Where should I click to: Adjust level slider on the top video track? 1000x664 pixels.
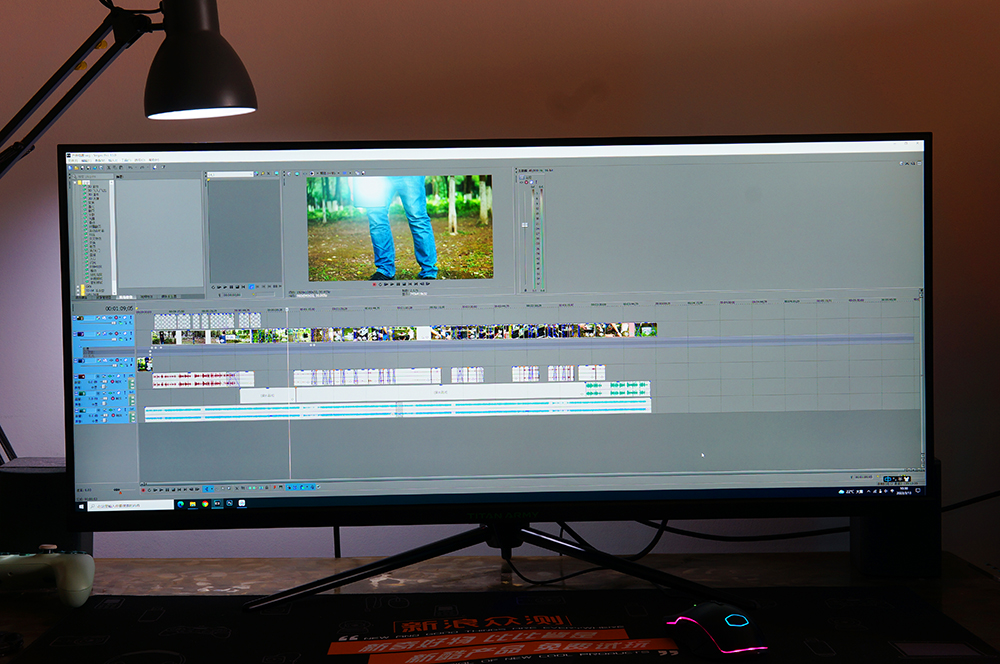click(x=114, y=323)
